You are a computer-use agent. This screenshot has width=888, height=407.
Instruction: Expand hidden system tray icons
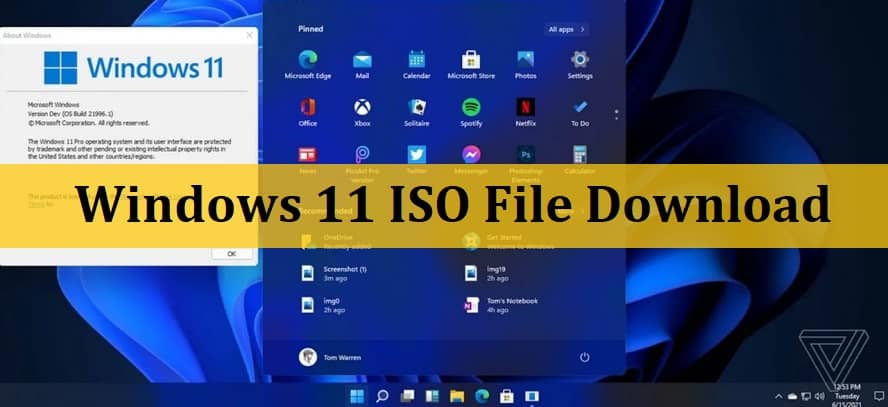pos(779,396)
